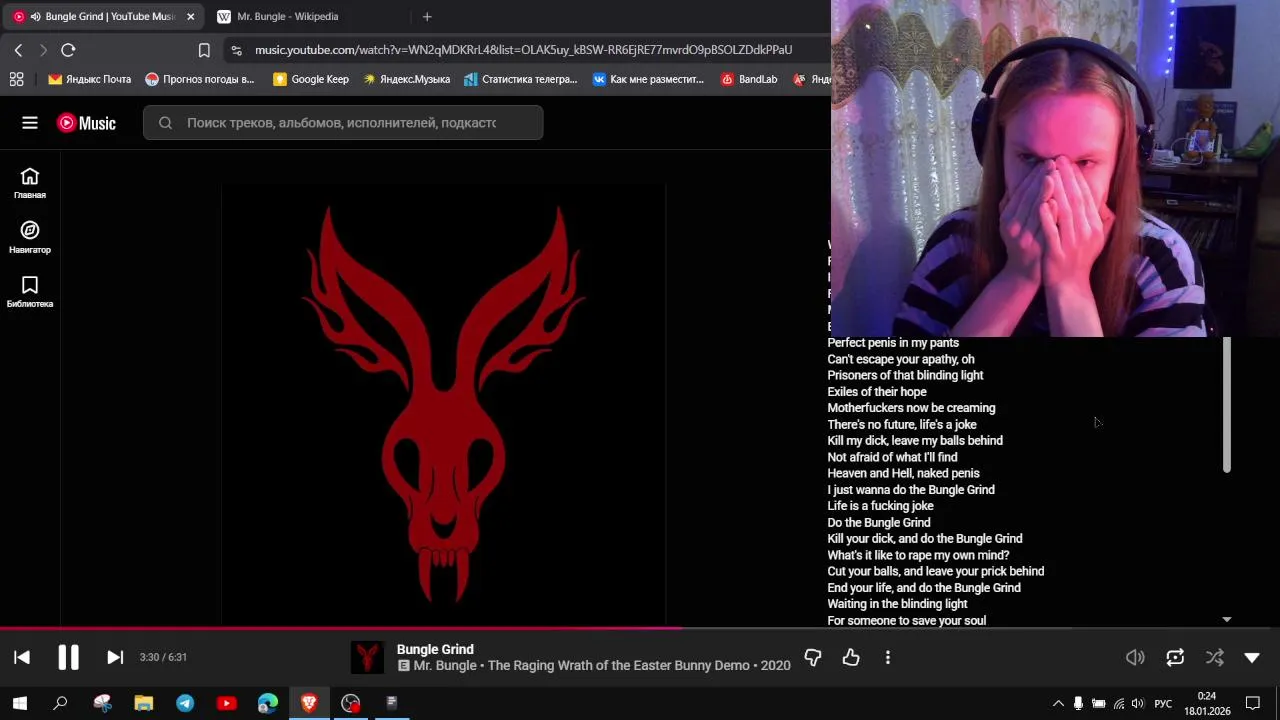This screenshot has width=1280, height=720.
Task: Open the Библиотека library section
Action: [30, 292]
